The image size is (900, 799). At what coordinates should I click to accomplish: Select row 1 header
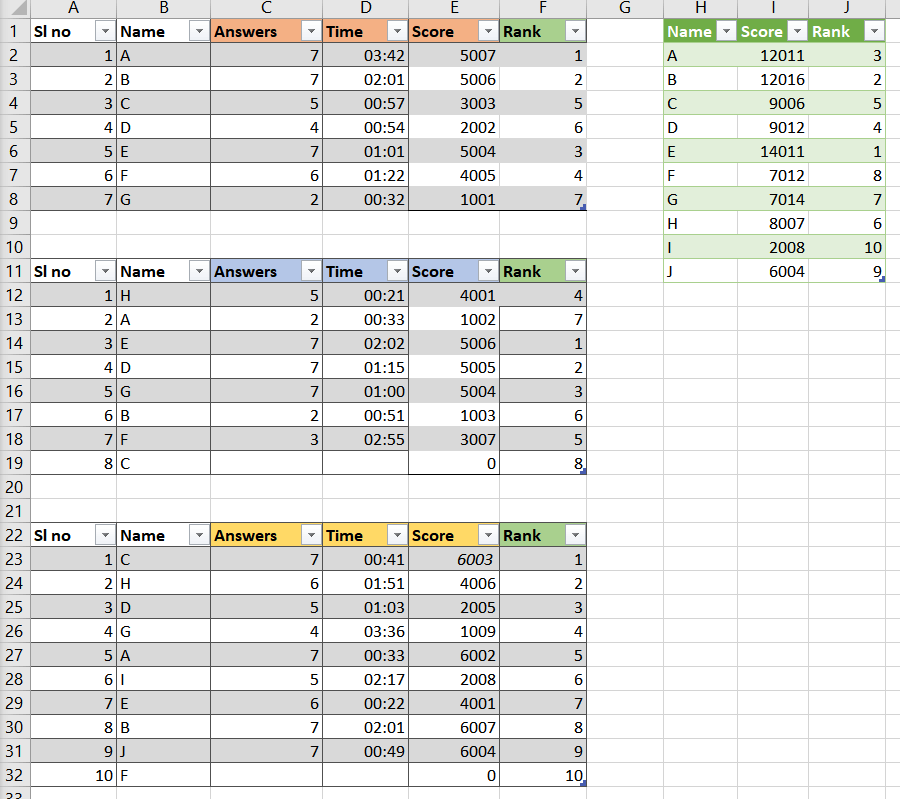point(15,31)
